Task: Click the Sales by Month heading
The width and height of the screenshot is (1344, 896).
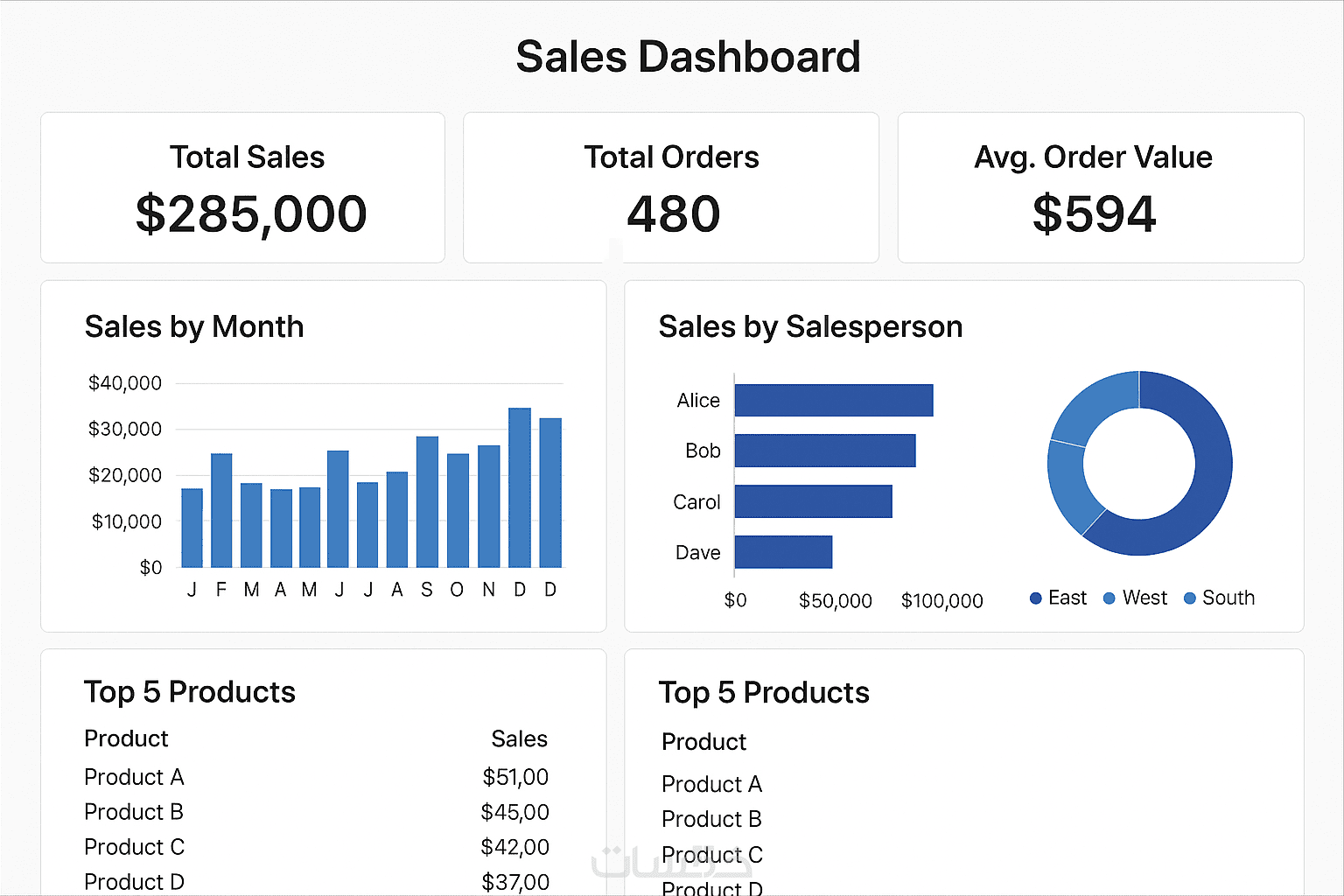Action: [x=194, y=327]
